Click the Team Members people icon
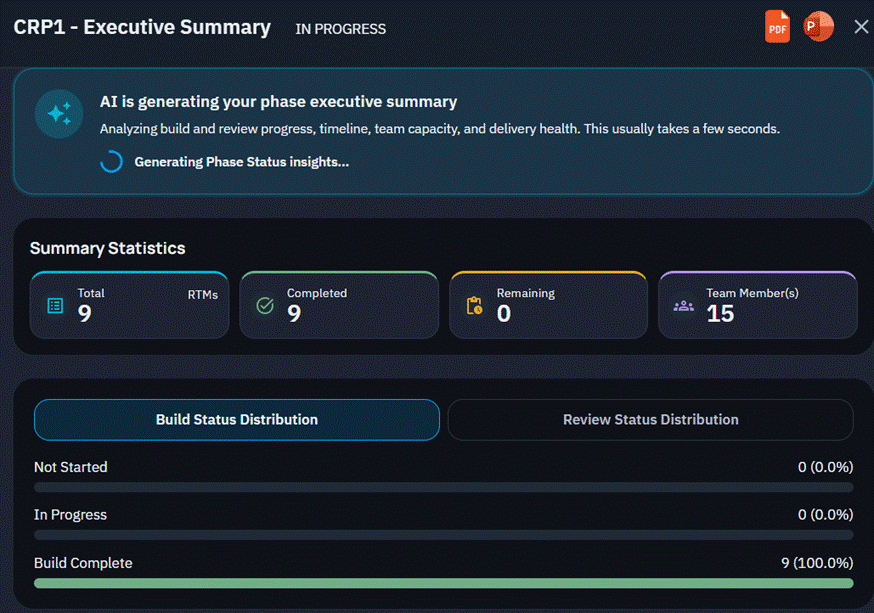 point(684,306)
